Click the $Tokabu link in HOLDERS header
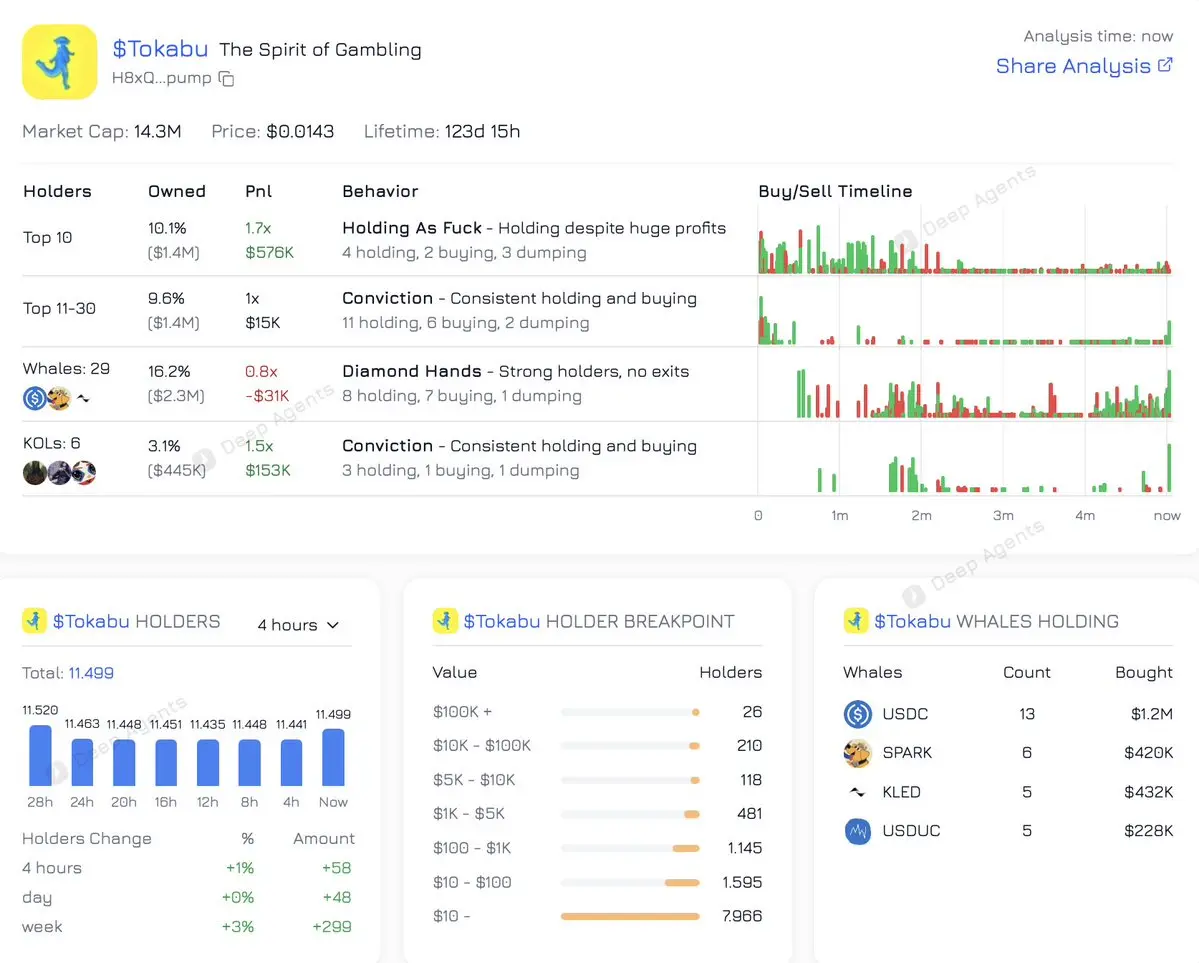This screenshot has width=1199, height=963. point(91,621)
